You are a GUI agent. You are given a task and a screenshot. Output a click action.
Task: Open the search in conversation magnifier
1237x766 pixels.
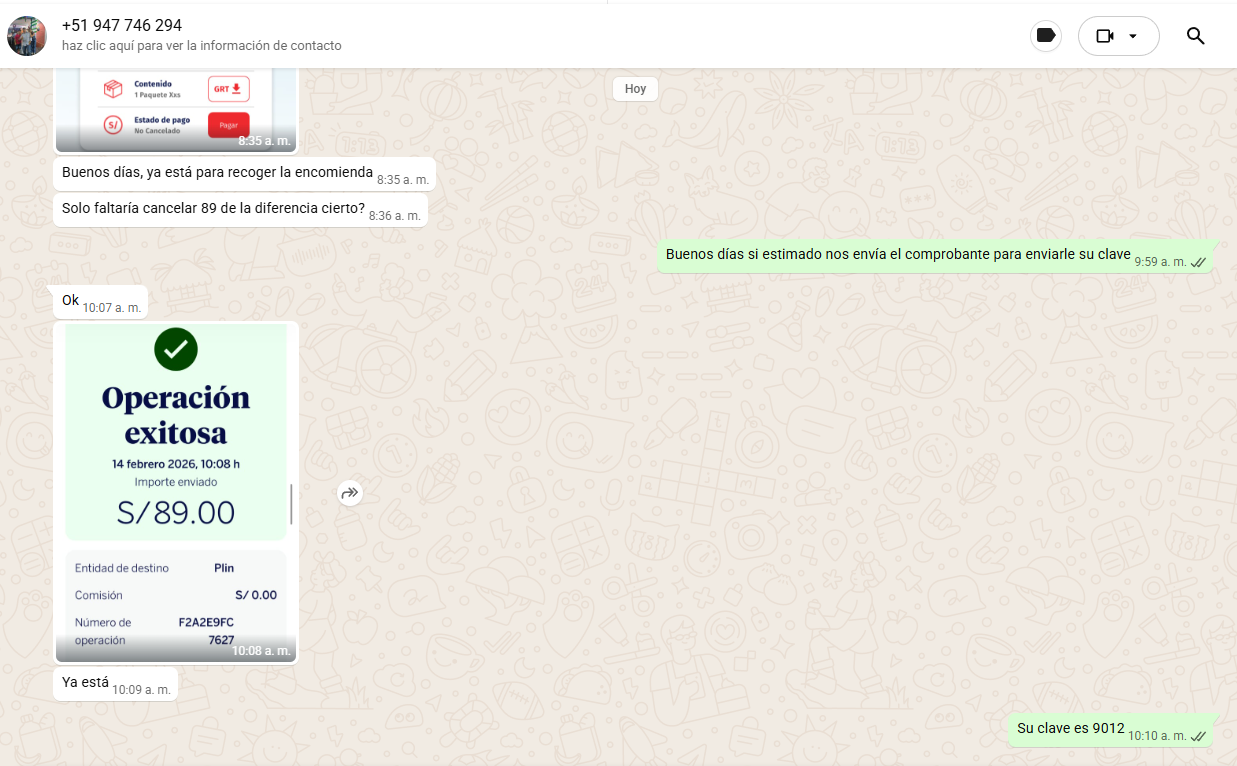(1195, 36)
